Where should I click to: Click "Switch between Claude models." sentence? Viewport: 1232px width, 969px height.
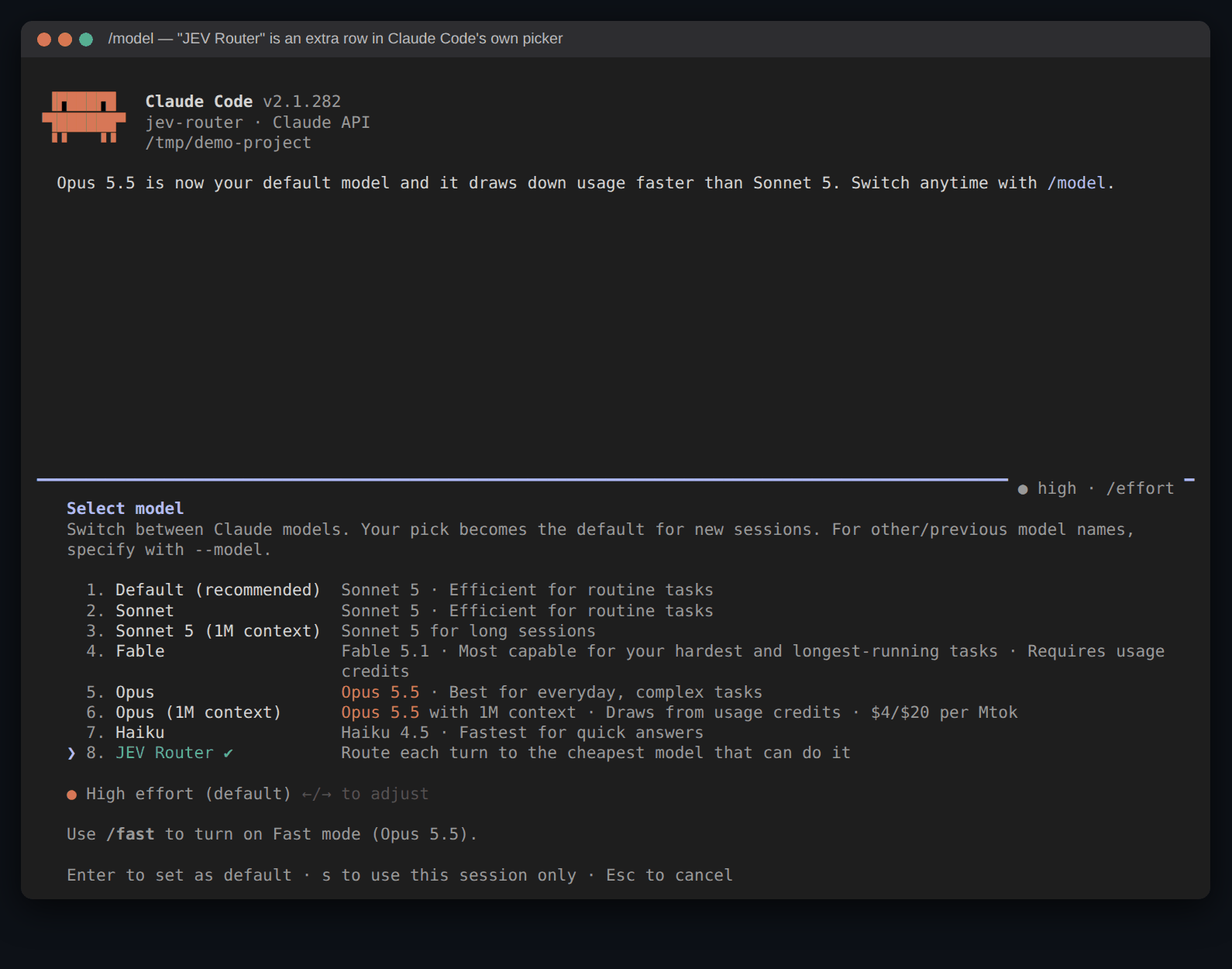[208, 529]
